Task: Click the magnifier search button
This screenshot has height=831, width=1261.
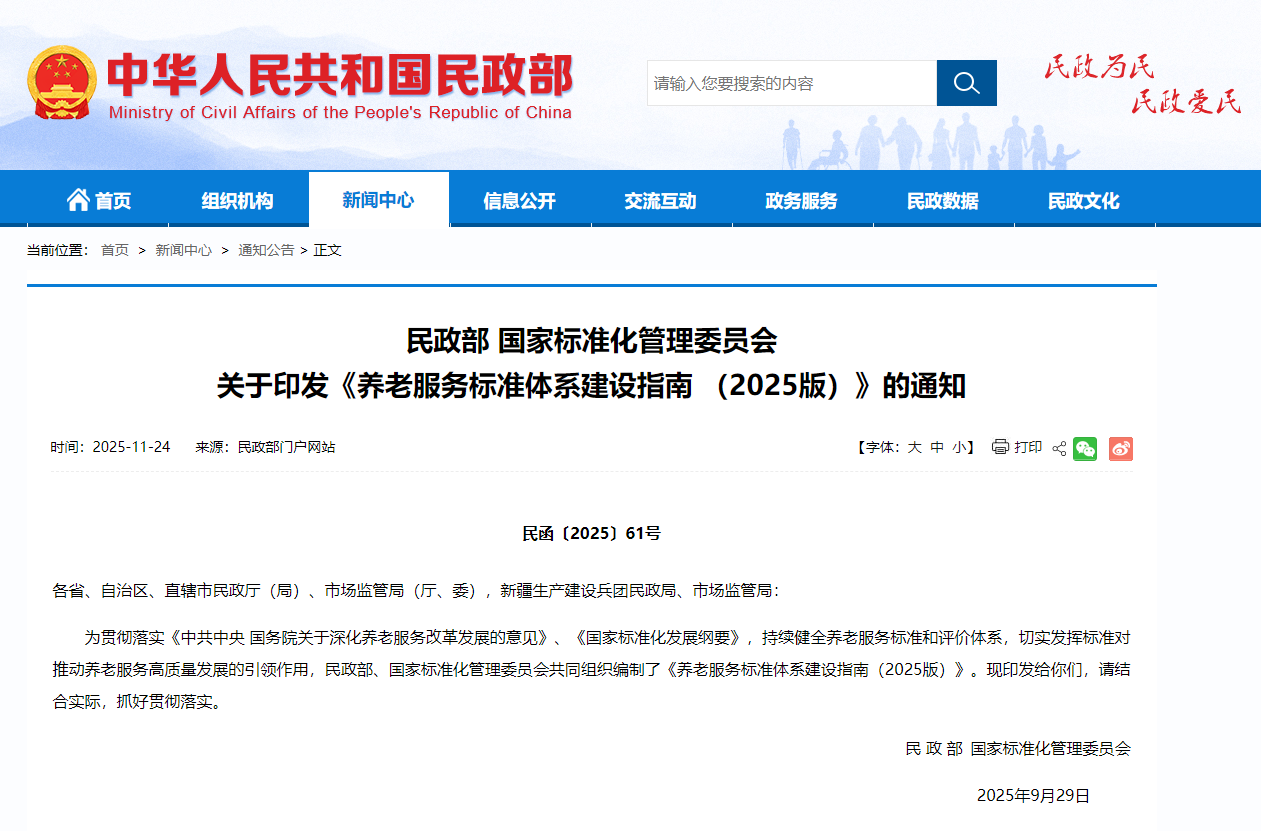Action: click(x=966, y=83)
